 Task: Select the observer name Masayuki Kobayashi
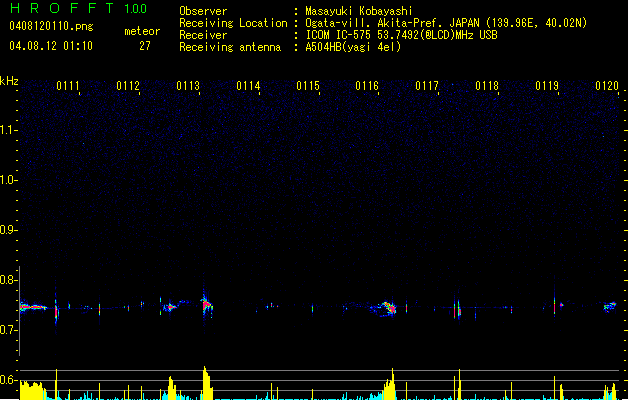359,11
